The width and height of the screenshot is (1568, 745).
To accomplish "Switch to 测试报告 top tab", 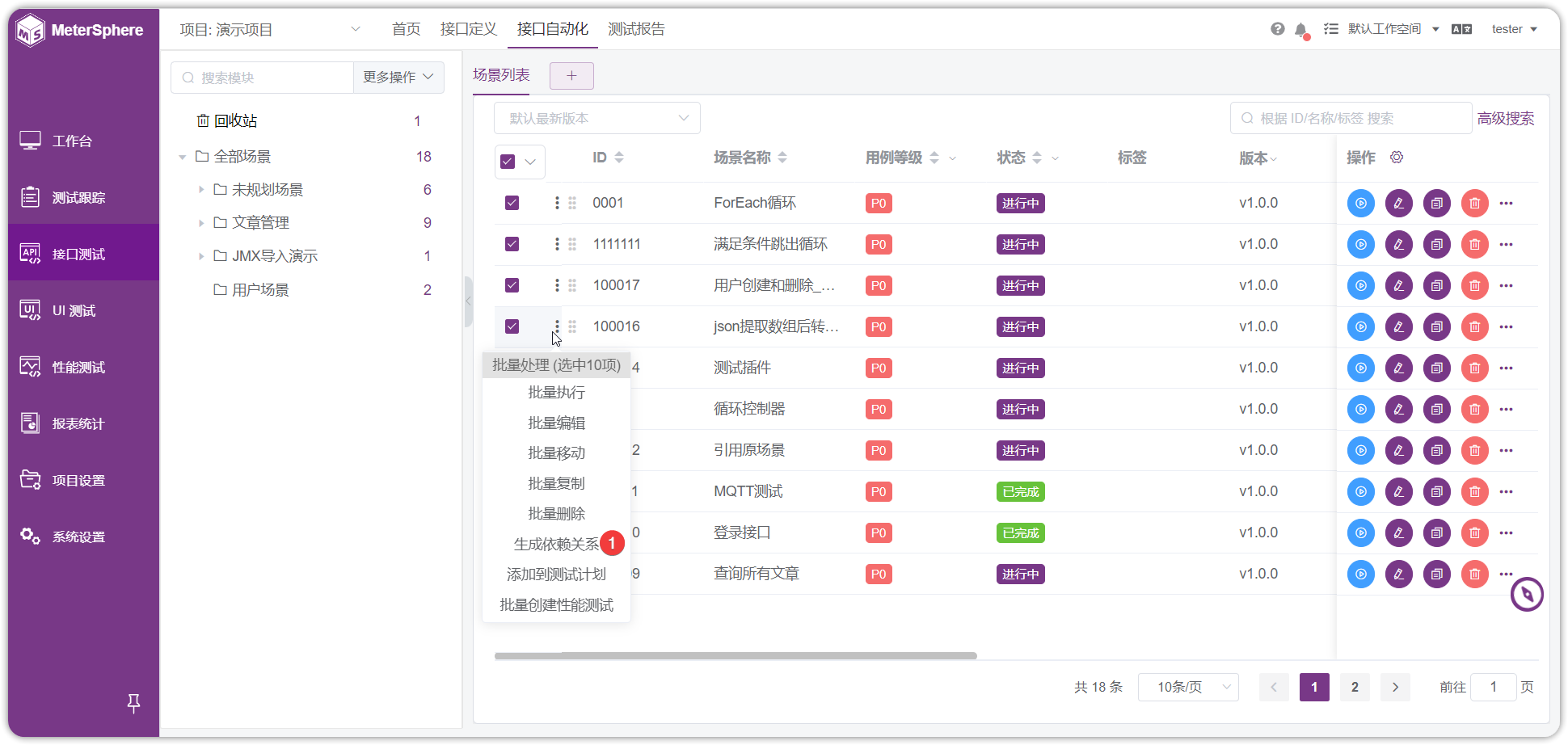I will [636, 29].
